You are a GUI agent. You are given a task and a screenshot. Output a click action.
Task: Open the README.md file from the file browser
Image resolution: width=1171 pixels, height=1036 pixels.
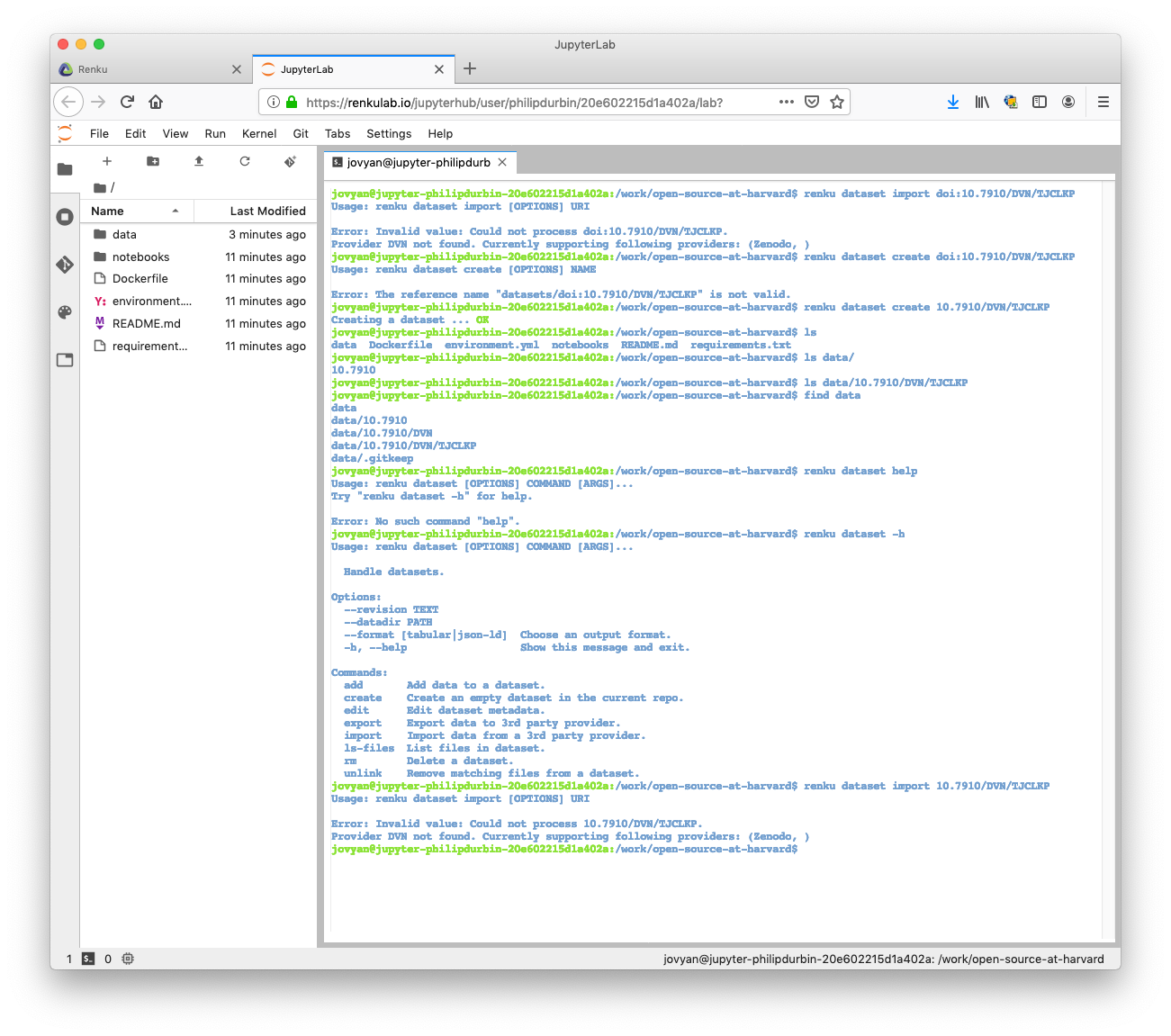pyautogui.click(x=146, y=323)
